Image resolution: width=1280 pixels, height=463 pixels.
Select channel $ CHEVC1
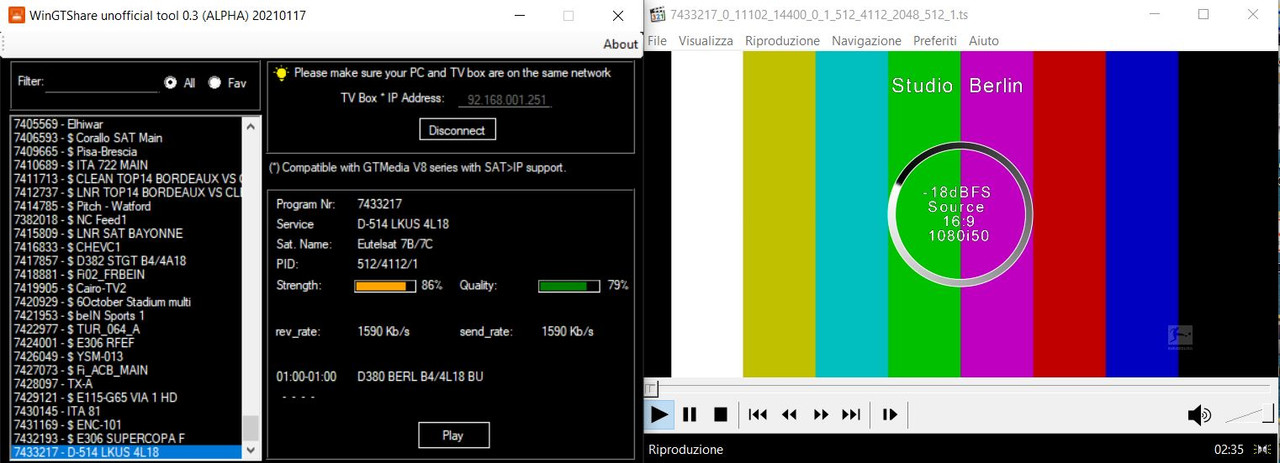tap(126, 247)
